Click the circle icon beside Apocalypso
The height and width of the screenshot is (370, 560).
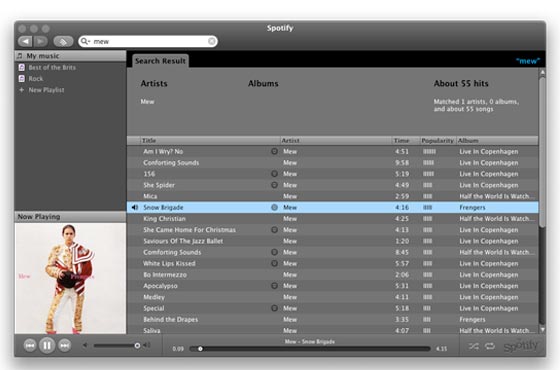274,286
